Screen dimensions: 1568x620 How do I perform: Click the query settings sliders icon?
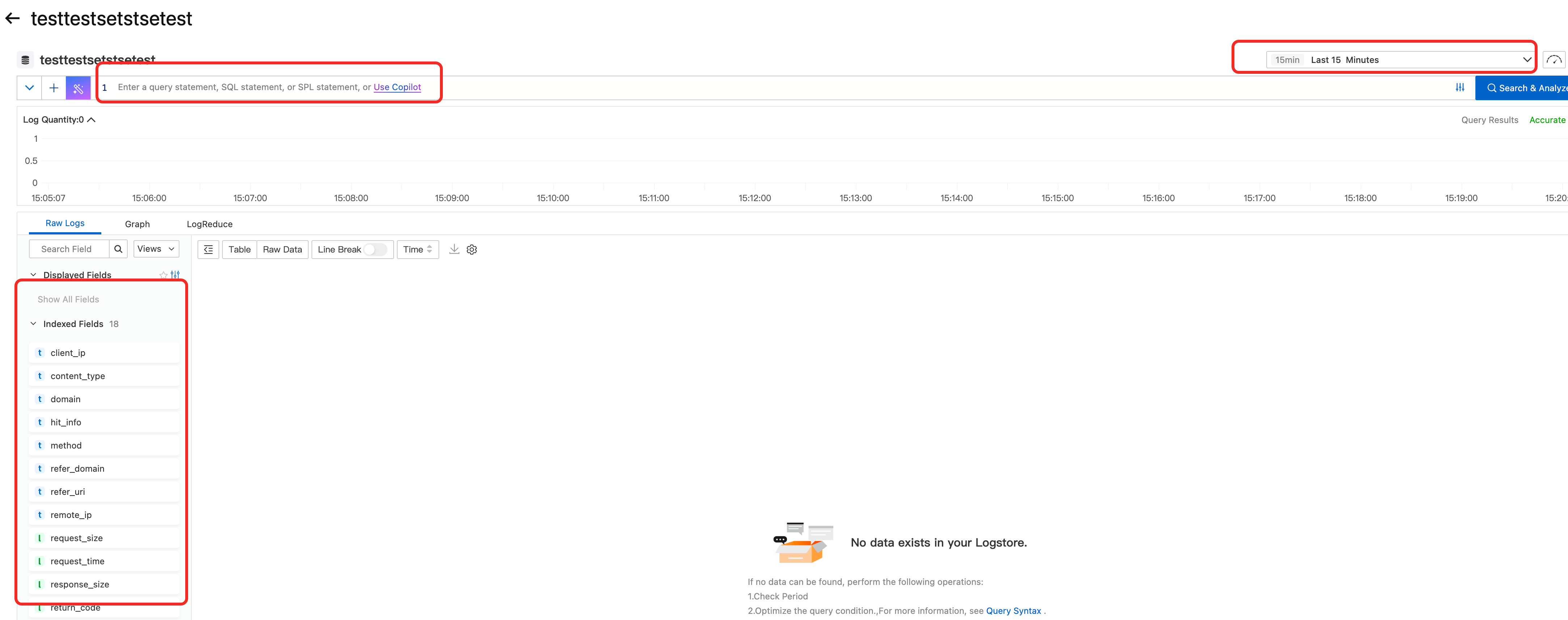point(1460,88)
